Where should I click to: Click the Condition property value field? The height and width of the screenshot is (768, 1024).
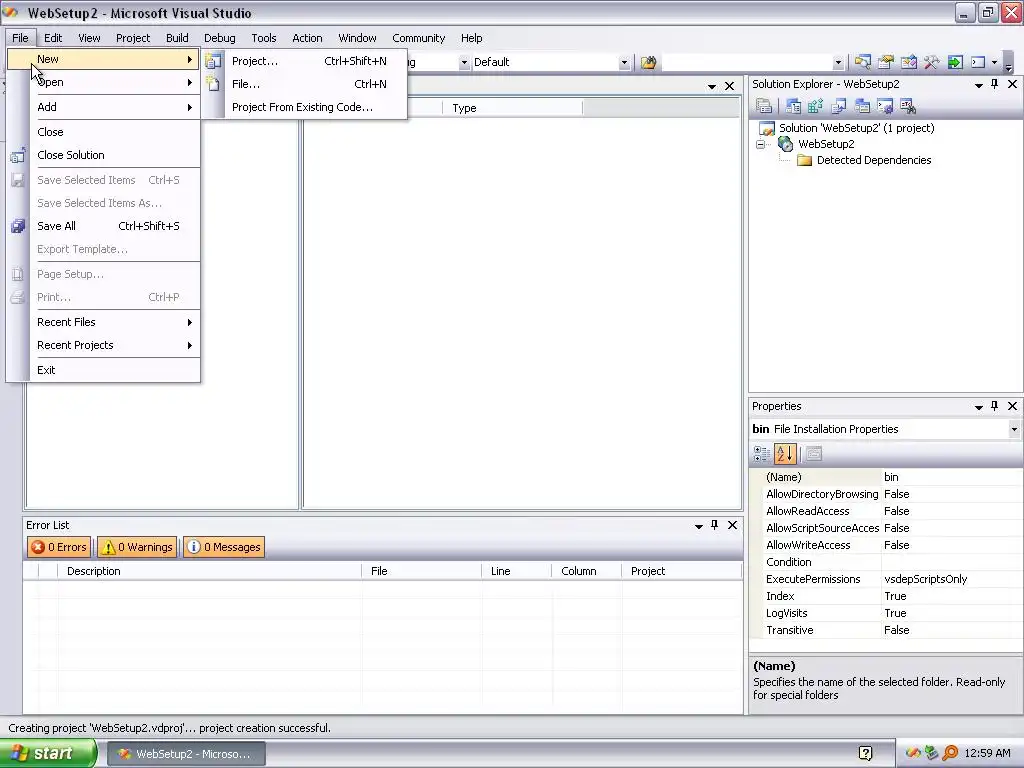952,562
